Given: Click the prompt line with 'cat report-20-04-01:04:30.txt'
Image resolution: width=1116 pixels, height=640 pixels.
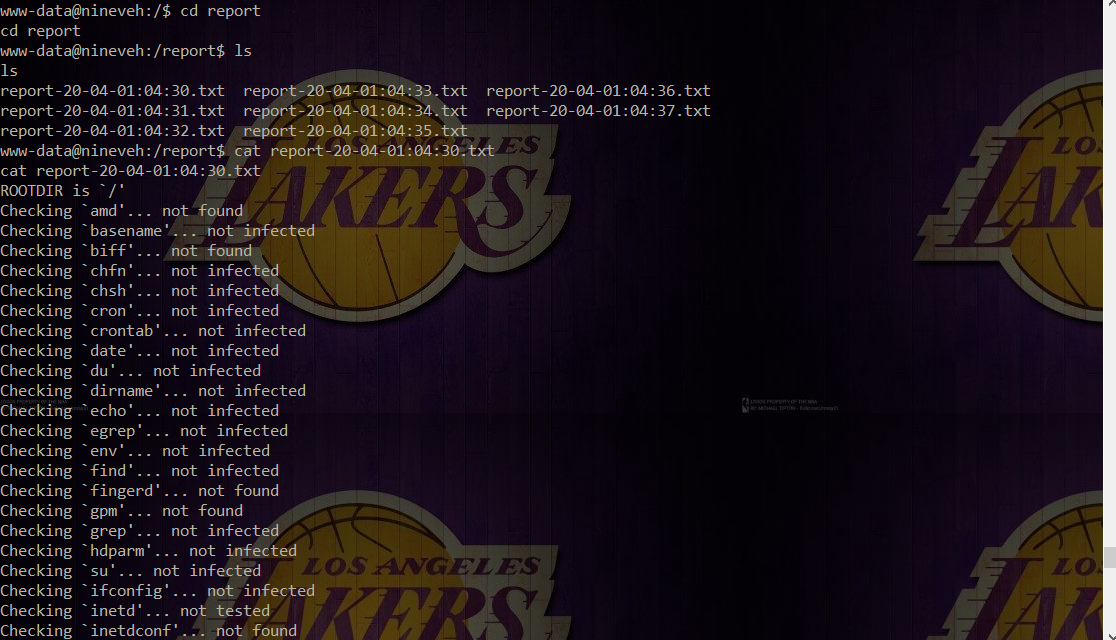Looking at the screenshot, I should (247, 151).
